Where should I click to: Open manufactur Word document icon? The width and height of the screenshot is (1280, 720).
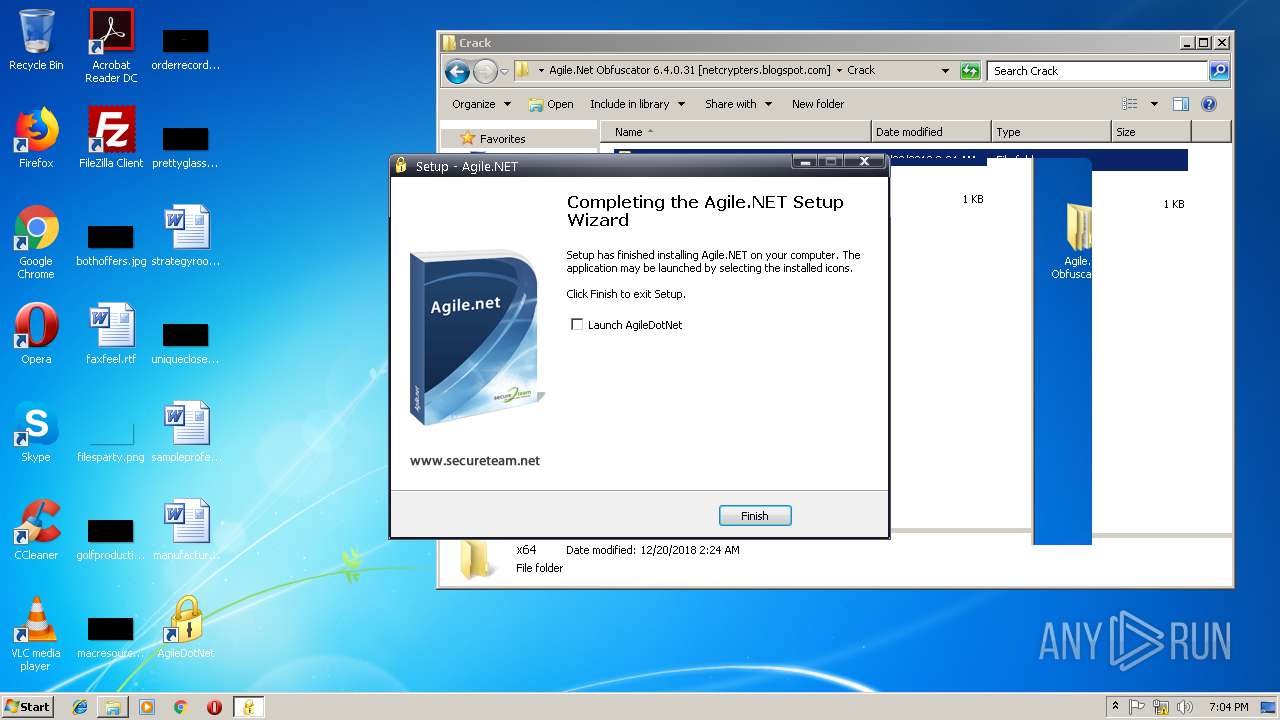(x=186, y=531)
